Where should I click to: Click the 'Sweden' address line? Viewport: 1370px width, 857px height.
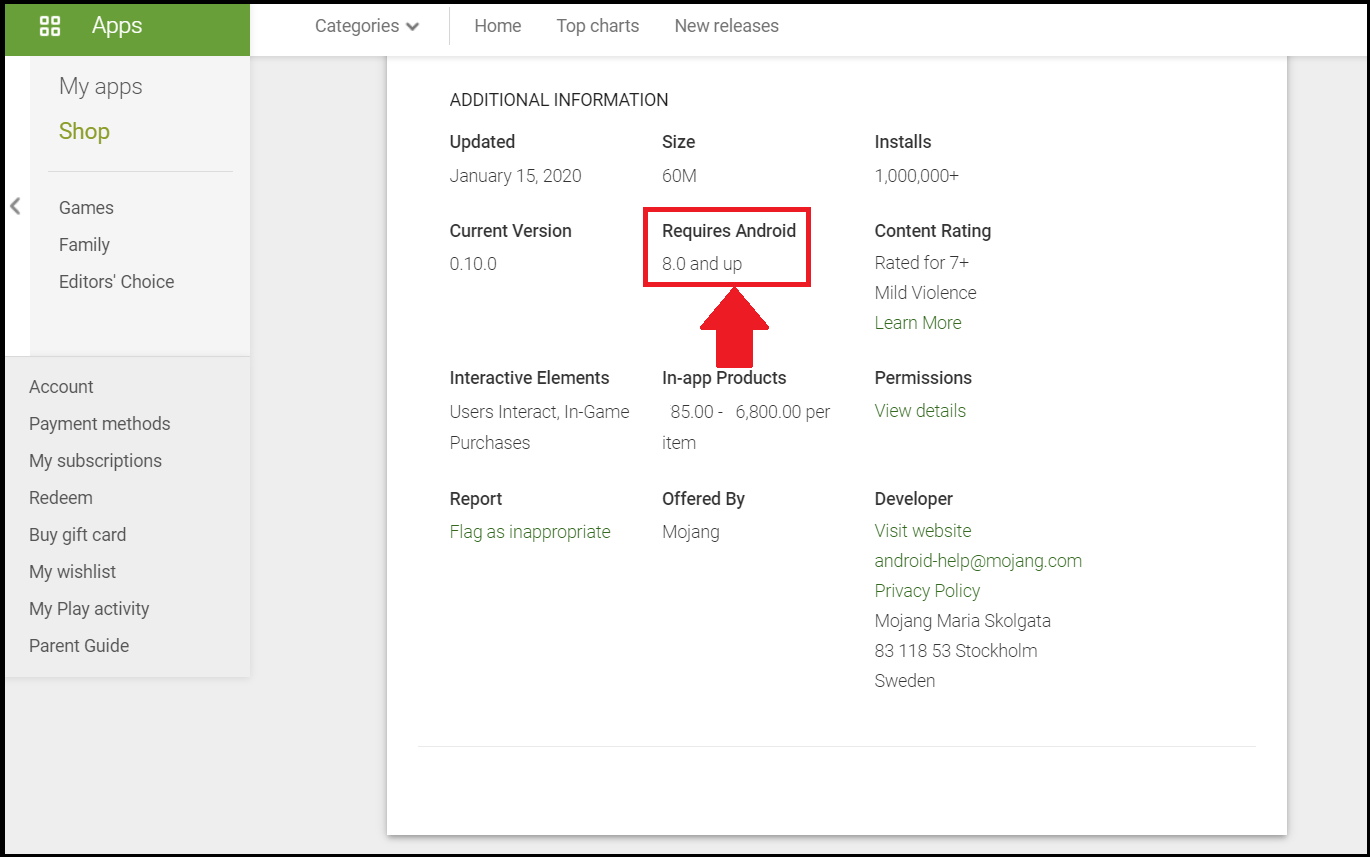(905, 681)
